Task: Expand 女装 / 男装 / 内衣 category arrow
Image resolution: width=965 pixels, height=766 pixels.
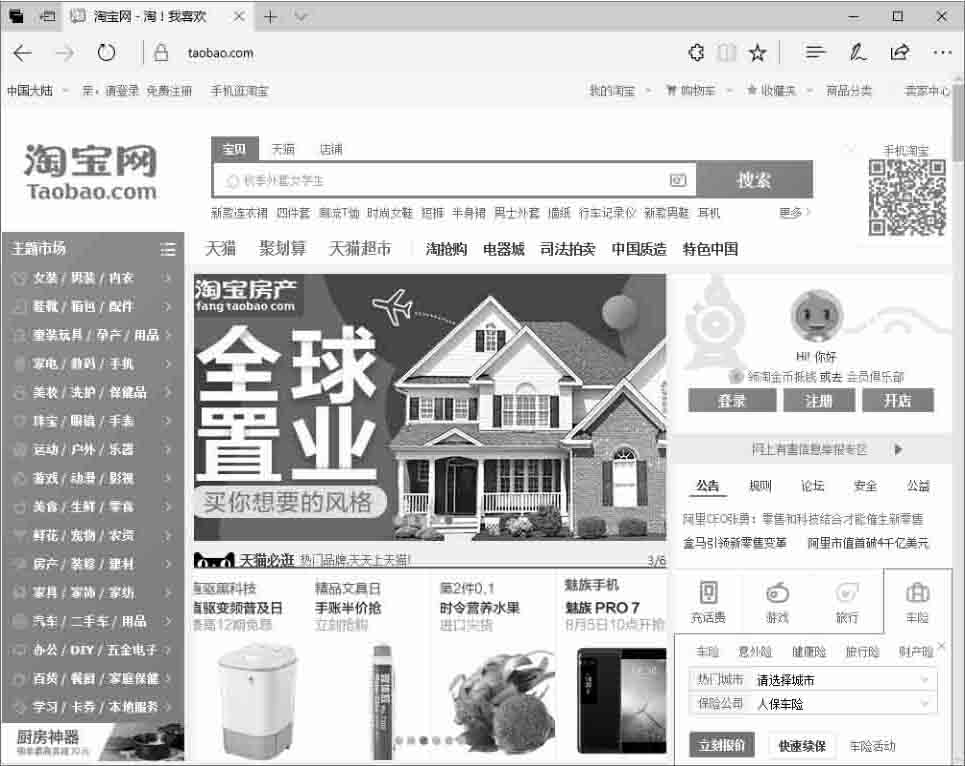Action: coord(167,278)
